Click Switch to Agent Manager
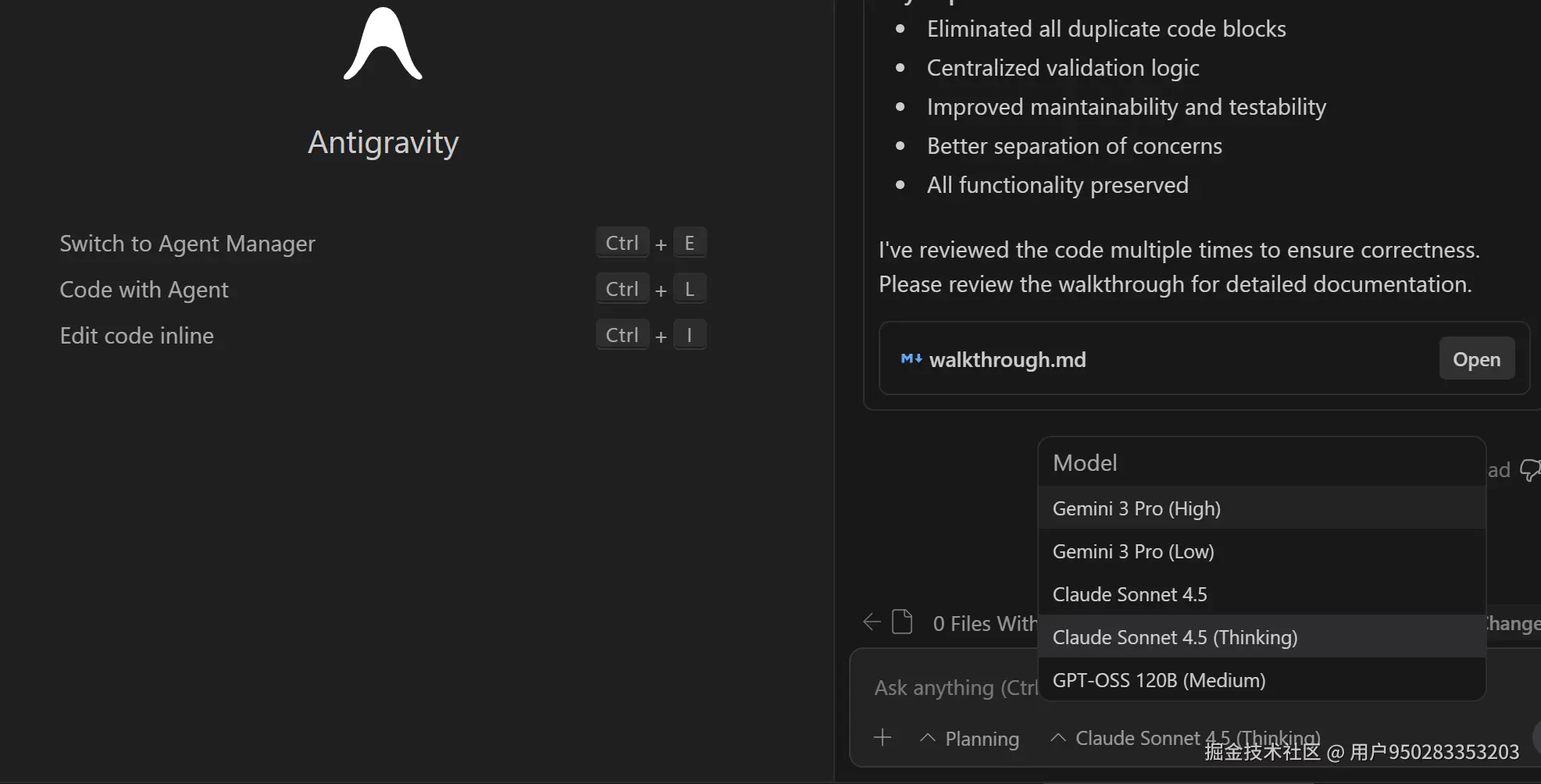 point(187,244)
